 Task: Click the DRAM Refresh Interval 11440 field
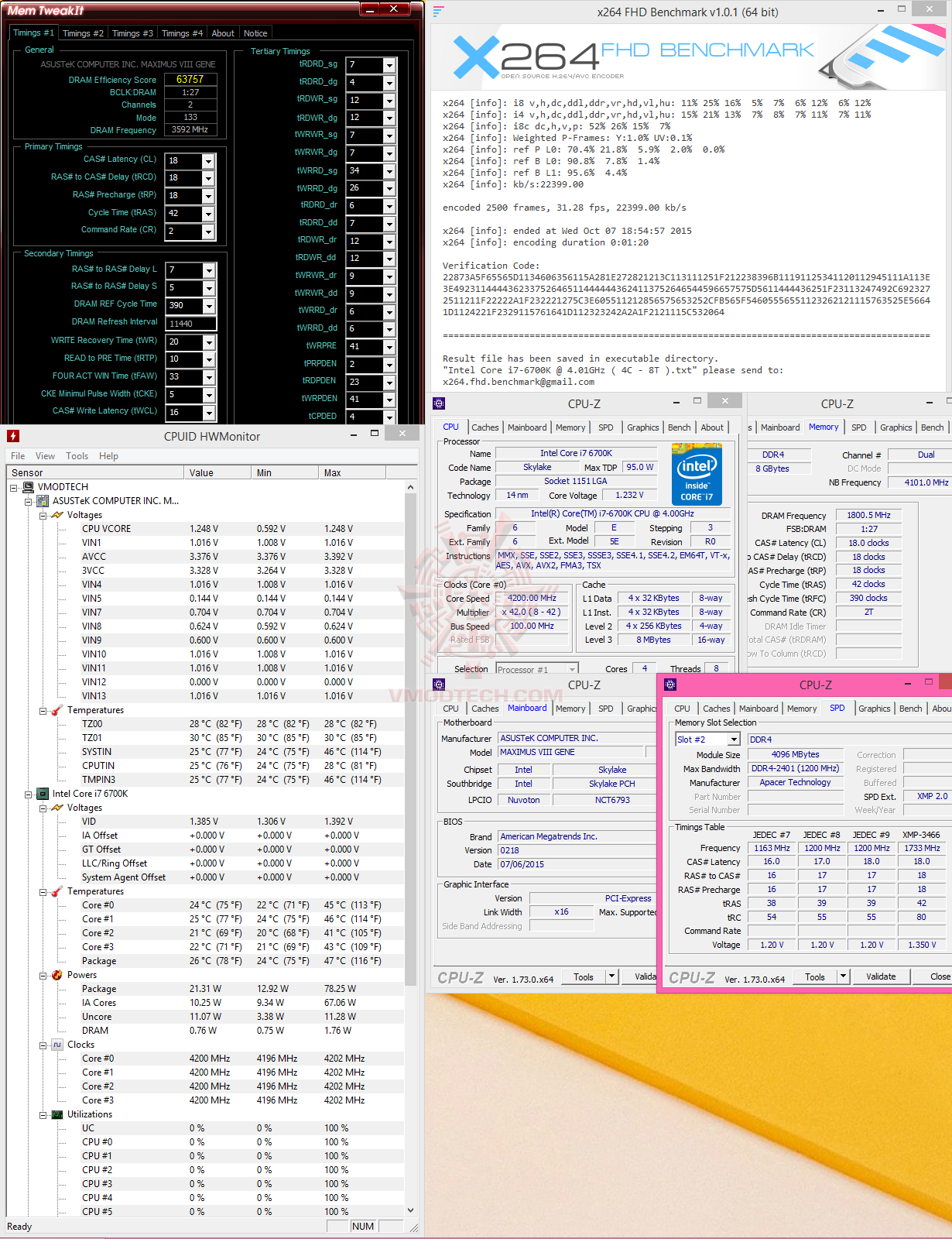coord(191,323)
